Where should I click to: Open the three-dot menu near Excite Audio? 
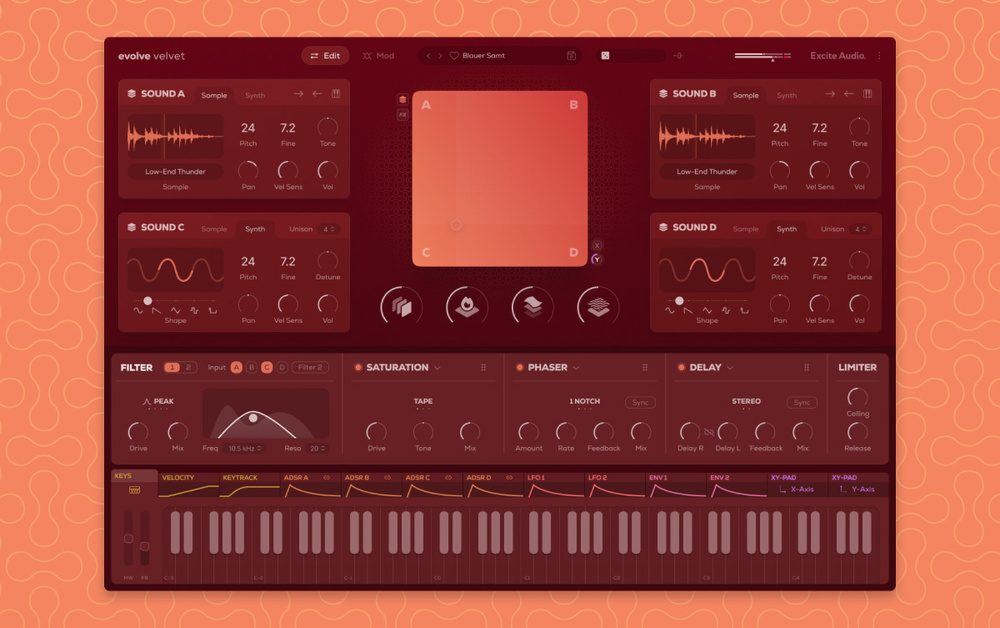(x=880, y=56)
